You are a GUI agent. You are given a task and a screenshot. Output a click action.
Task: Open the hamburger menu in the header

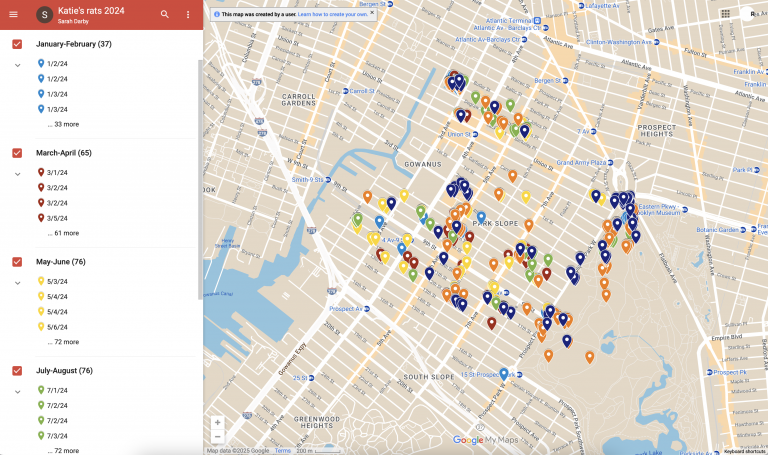point(13,15)
